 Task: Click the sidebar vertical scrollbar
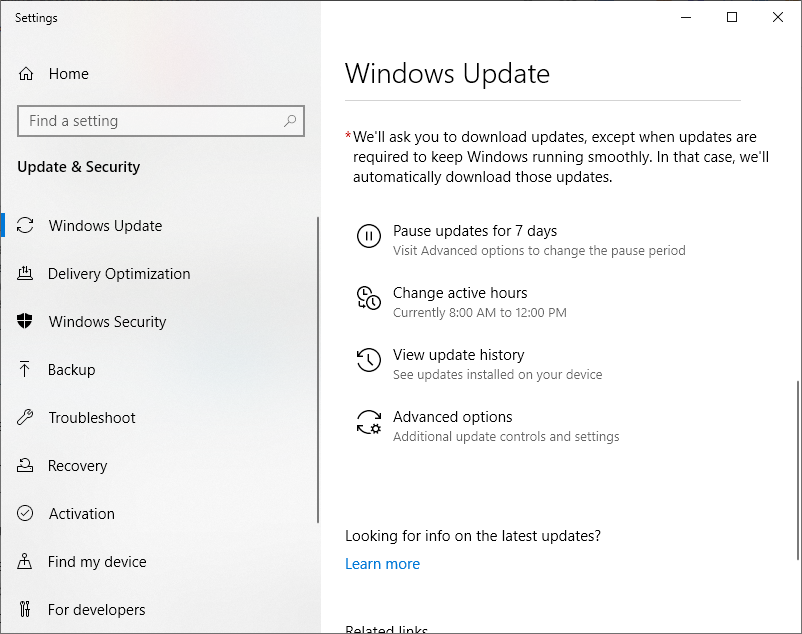point(318,370)
